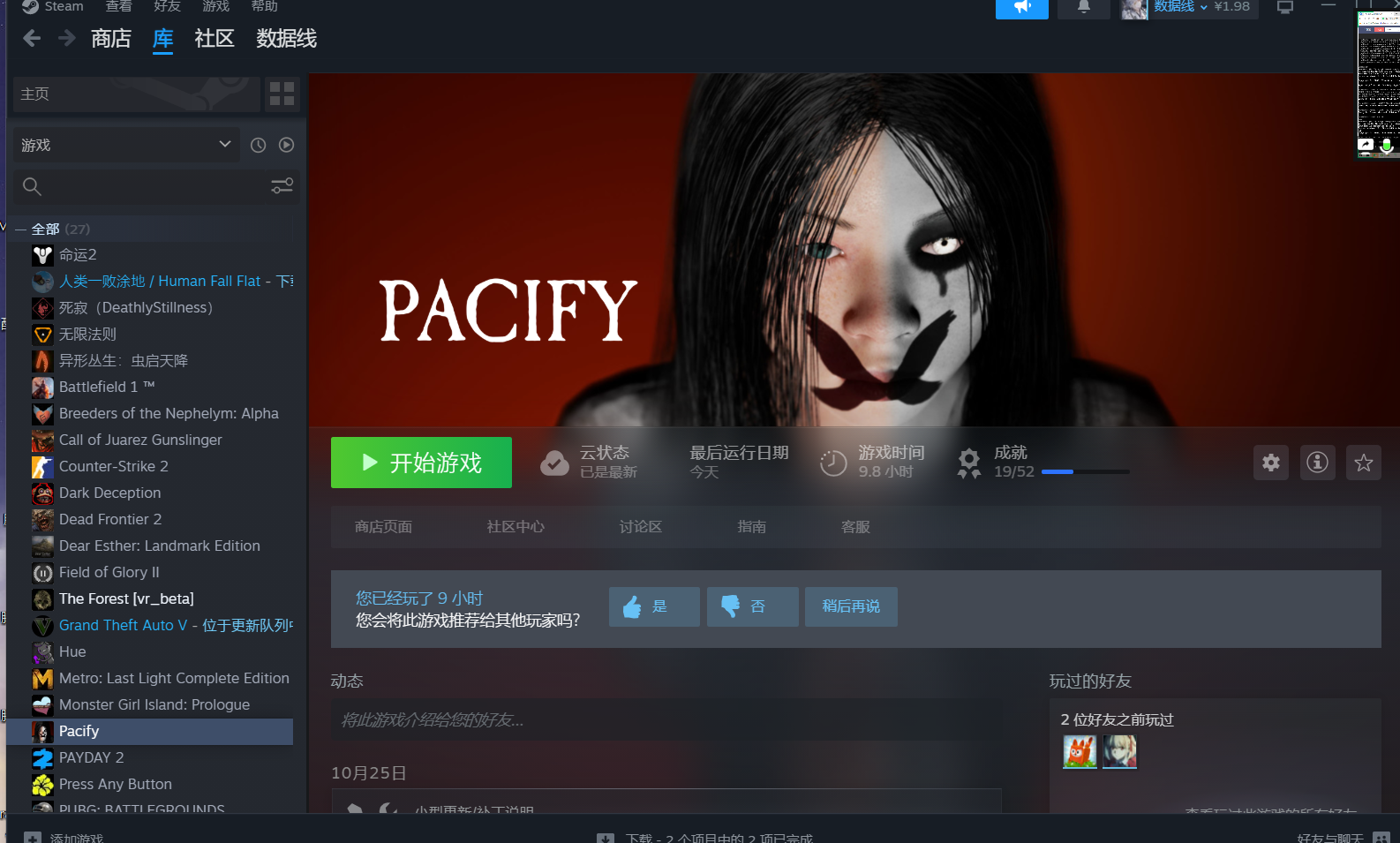Open the 帮助 menu

264,6
